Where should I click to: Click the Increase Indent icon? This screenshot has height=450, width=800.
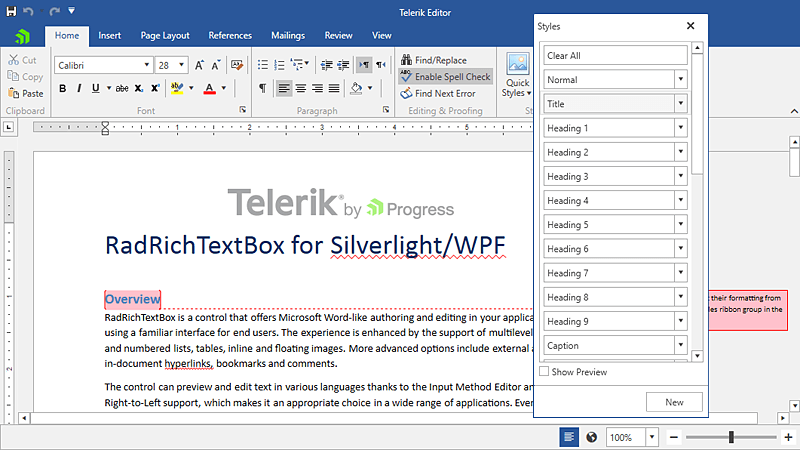point(343,65)
